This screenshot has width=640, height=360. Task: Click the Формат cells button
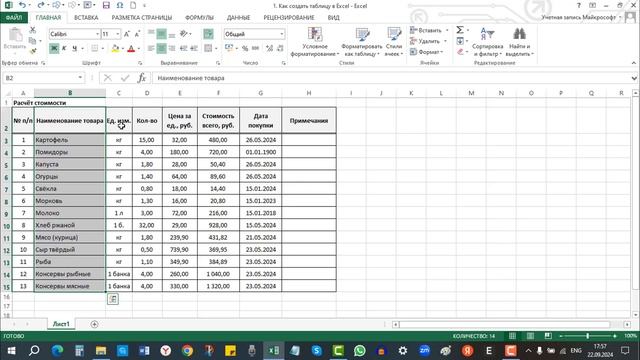coord(427,52)
